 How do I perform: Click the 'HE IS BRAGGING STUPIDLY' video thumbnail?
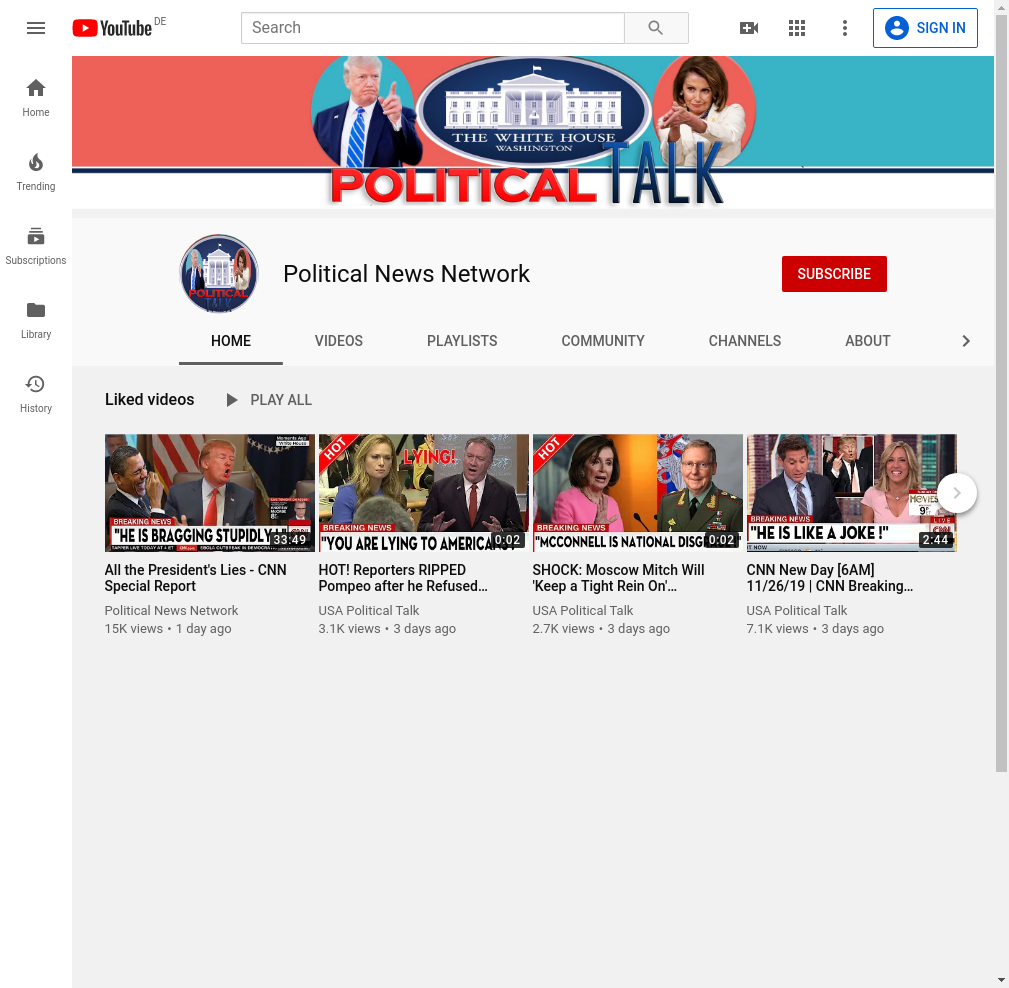tap(210, 493)
